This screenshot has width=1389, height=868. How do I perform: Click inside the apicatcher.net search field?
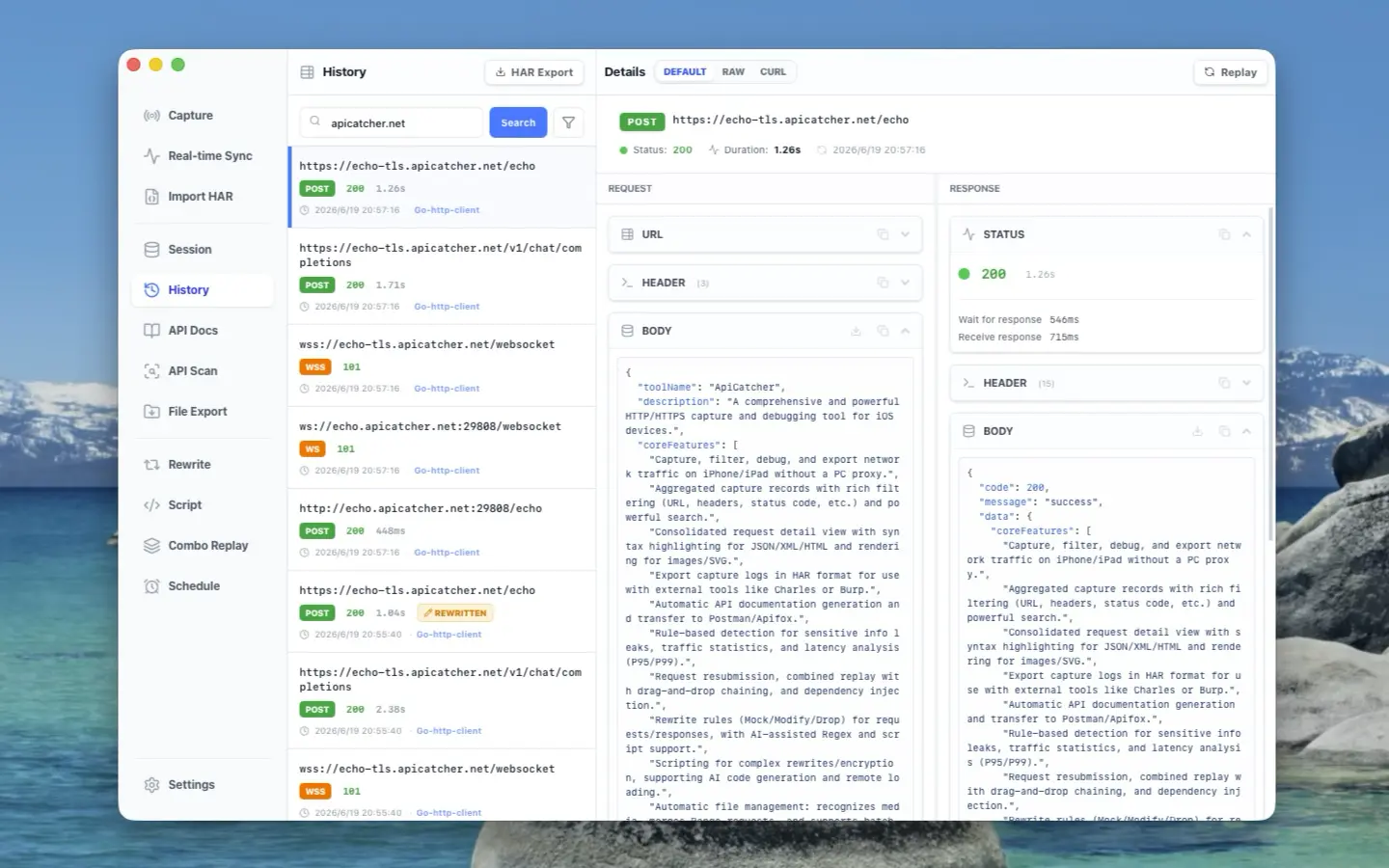point(391,122)
